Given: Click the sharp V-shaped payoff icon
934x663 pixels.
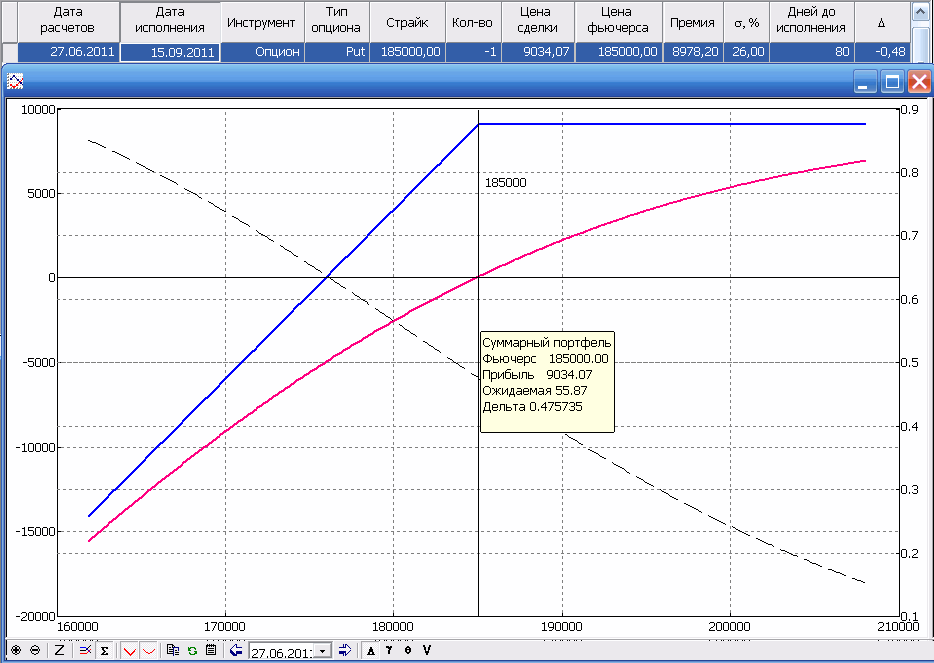Looking at the screenshot, I should [129, 651].
